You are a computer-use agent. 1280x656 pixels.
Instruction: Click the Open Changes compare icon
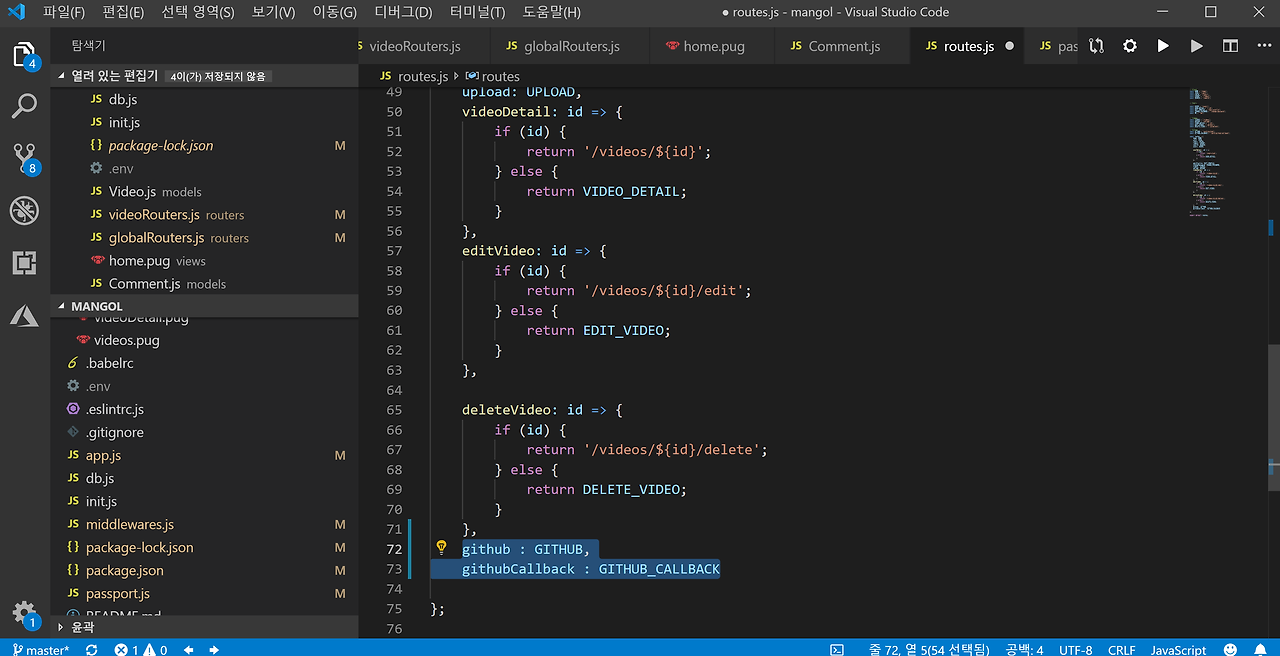coord(1097,46)
